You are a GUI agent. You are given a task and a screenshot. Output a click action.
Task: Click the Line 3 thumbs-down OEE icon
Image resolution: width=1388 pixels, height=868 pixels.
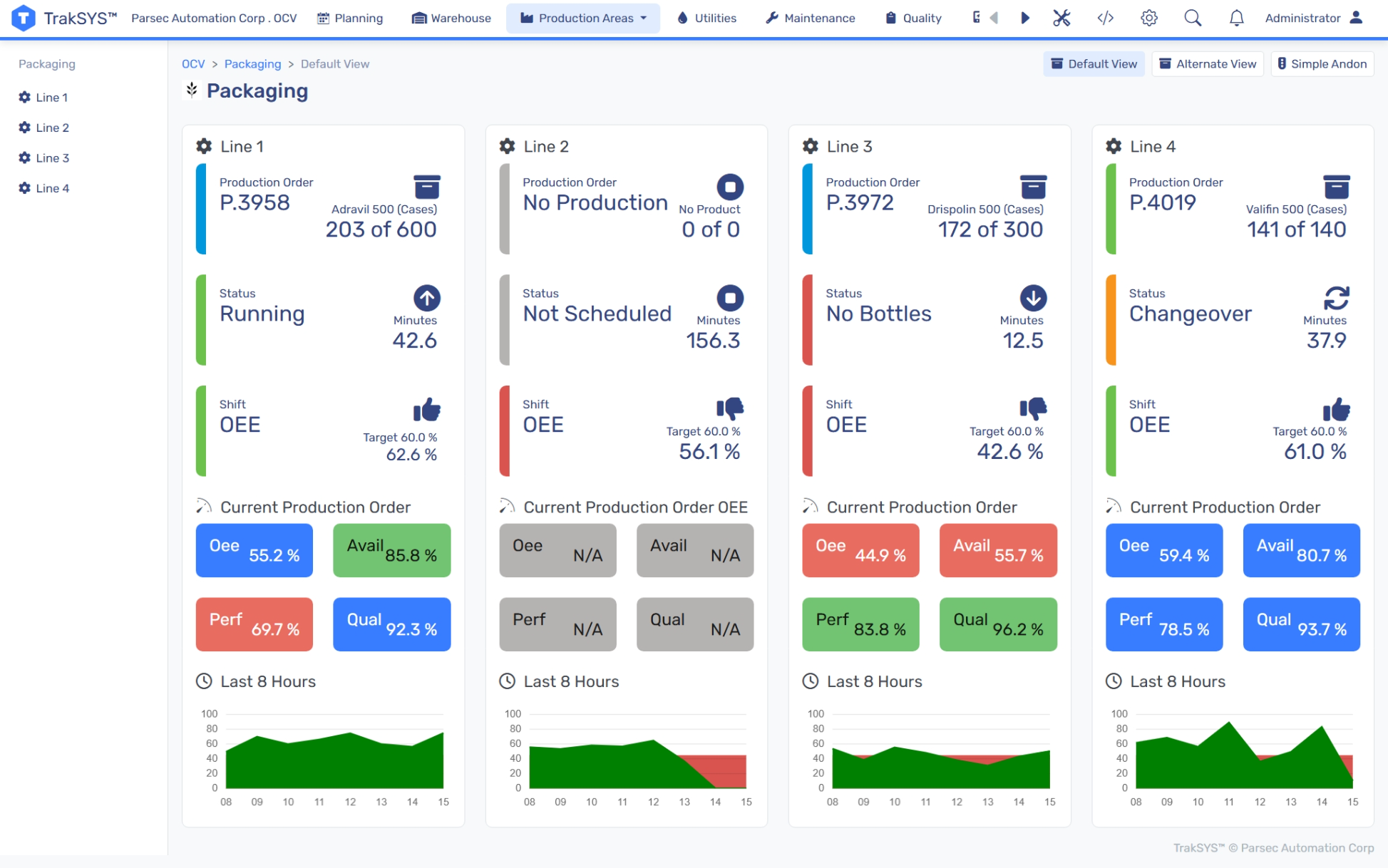pyautogui.click(x=1032, y=408)
